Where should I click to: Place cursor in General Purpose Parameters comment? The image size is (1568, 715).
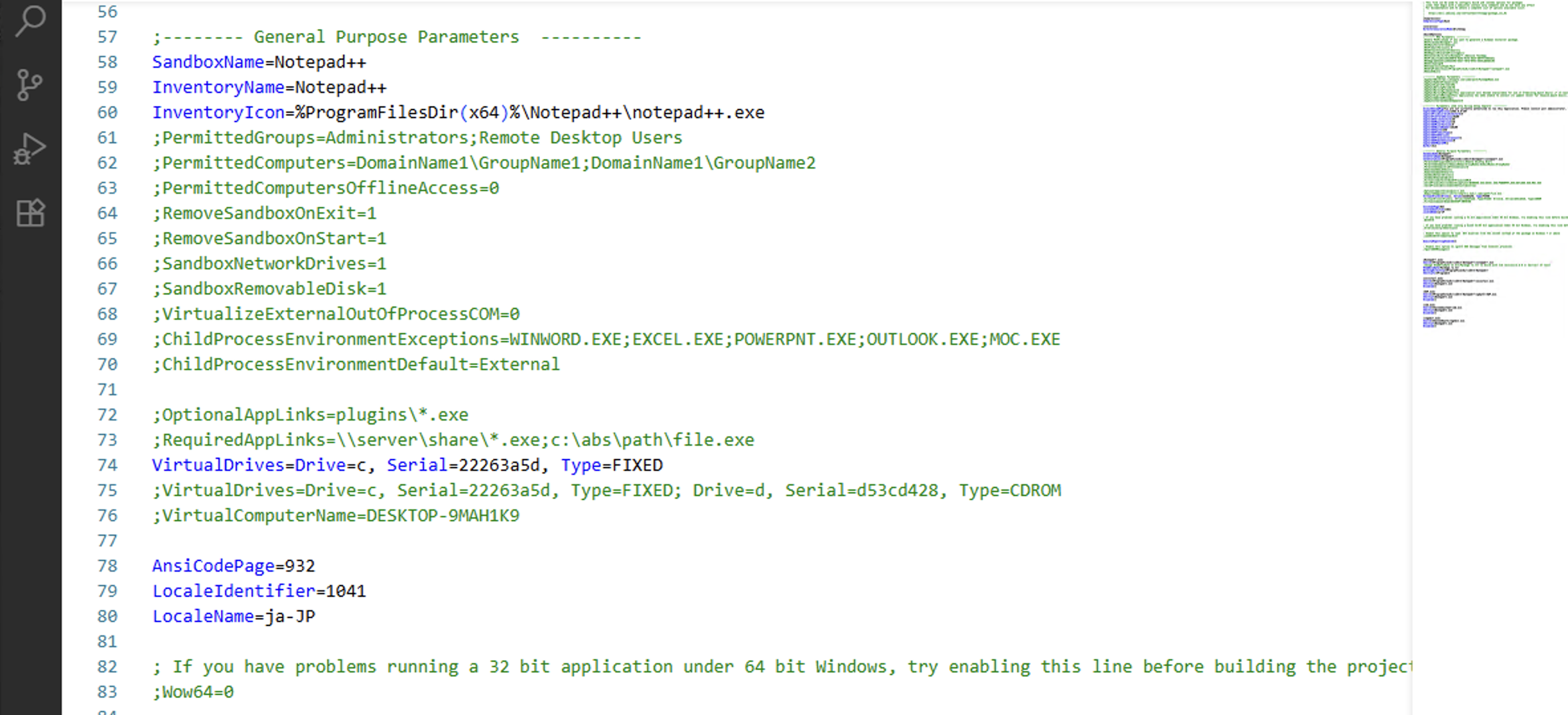point(385,37)
